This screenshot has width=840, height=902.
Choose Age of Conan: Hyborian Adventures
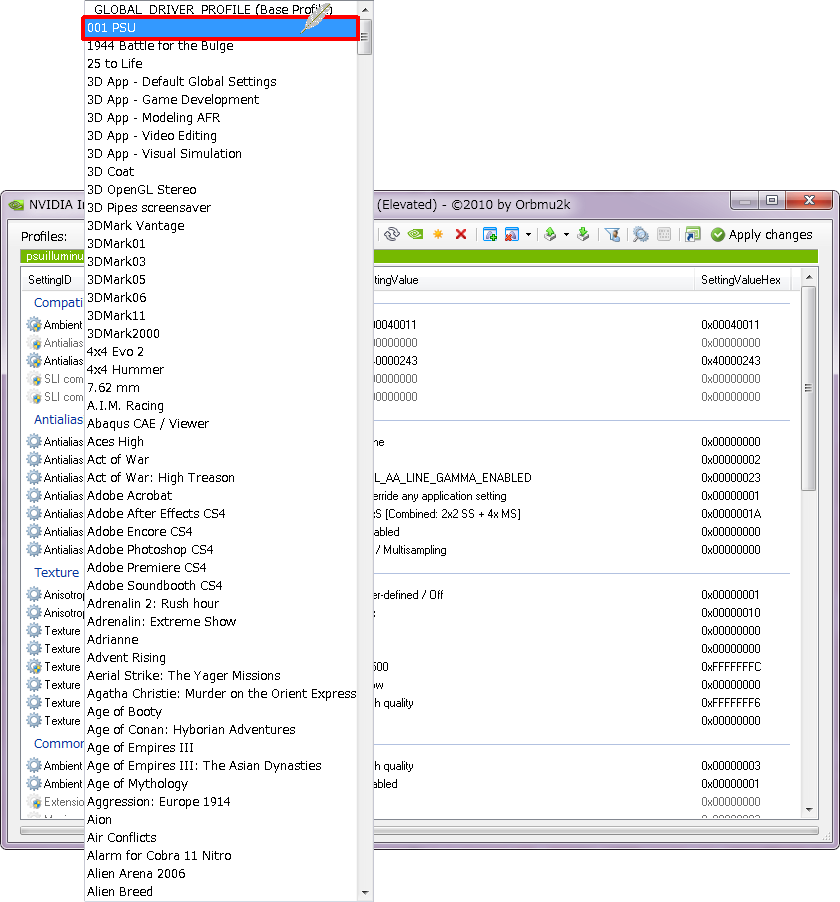pos(221,729)
